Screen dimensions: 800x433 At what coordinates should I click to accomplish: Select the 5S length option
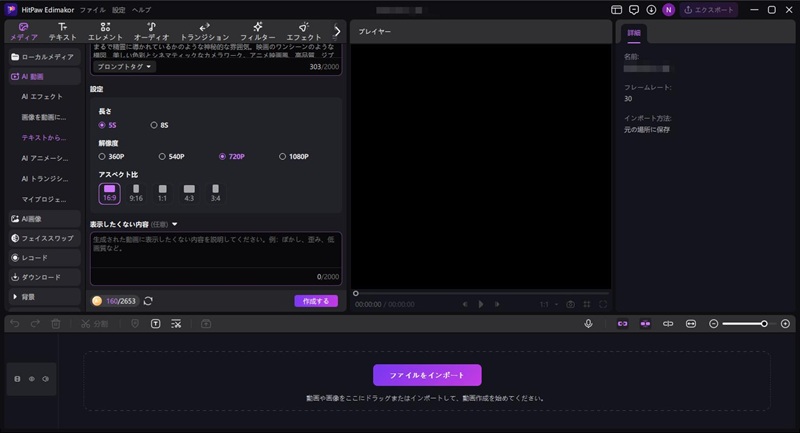pos(108,125)
